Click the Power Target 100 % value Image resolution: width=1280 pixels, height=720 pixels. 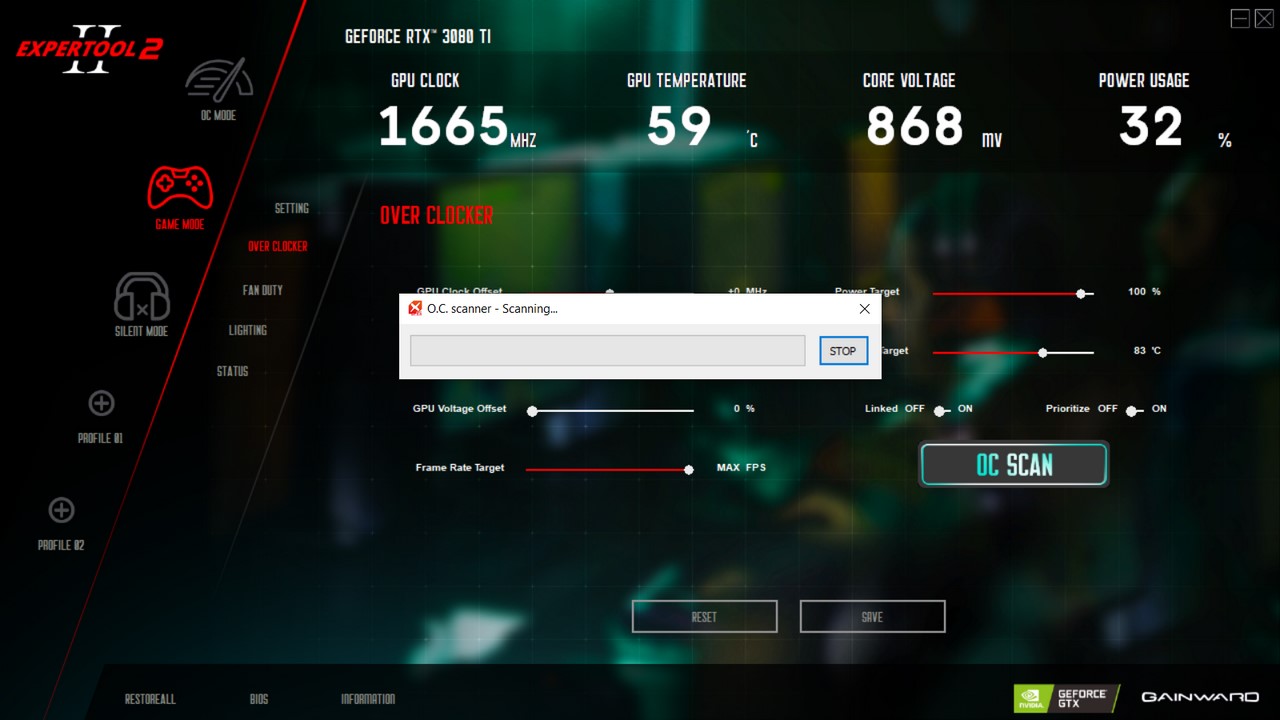click(1144, 292)
